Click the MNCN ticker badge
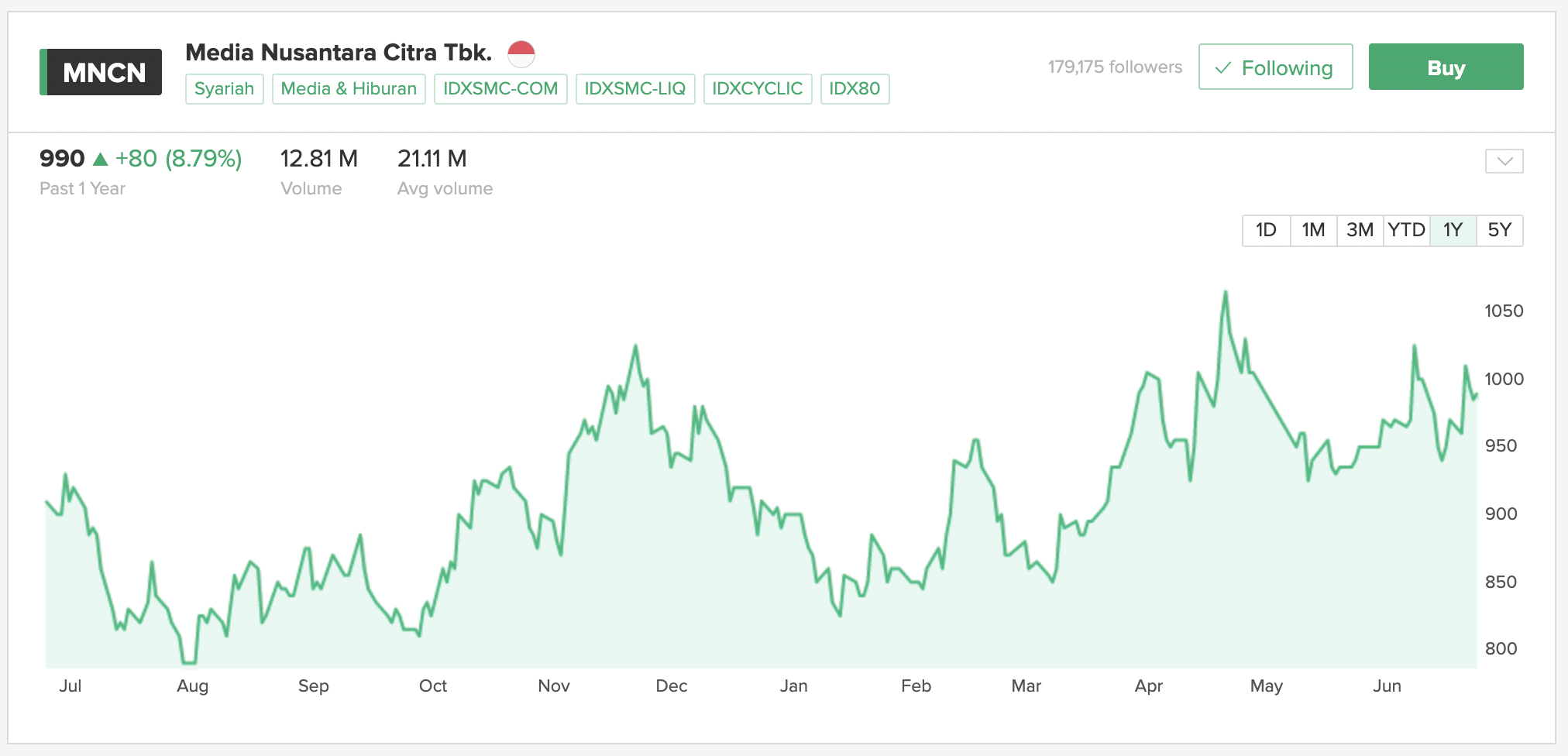The height and width of the screenshot is (756, 1568). (x=101, y=72)
